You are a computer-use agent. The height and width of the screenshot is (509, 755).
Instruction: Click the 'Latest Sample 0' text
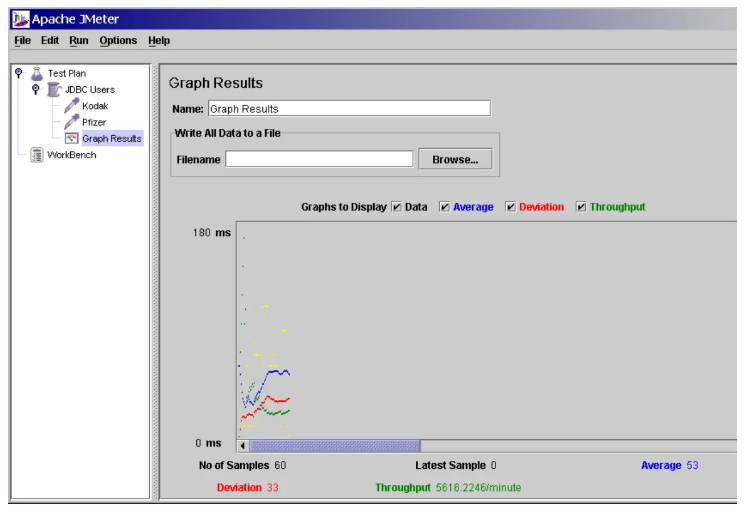(456, 465)
